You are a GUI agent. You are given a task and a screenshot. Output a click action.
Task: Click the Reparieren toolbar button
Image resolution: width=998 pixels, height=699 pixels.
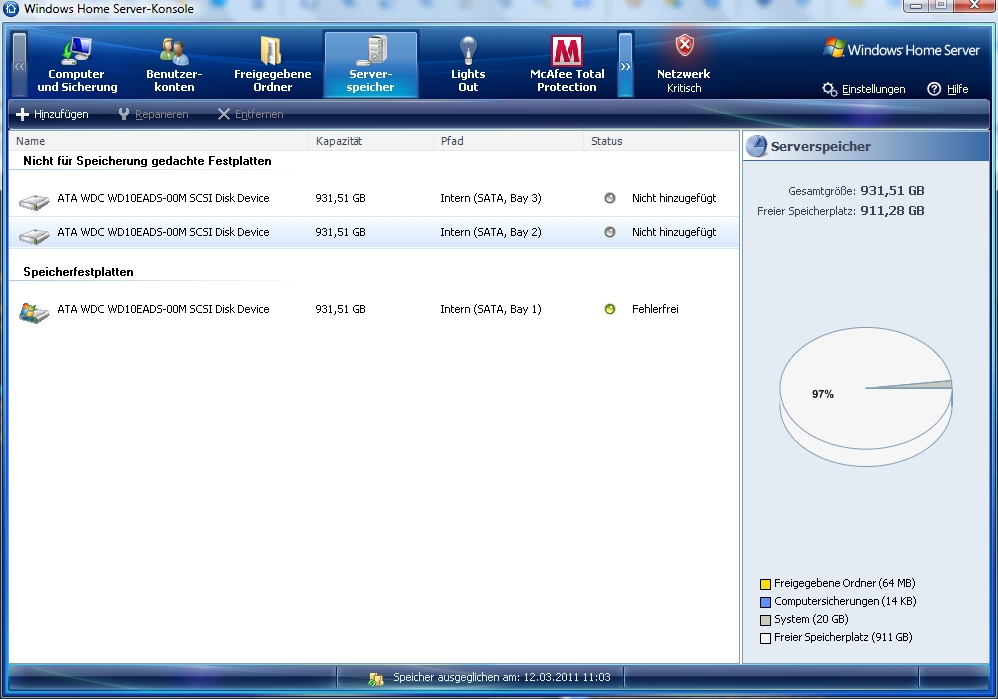click(x=153, y=115)
